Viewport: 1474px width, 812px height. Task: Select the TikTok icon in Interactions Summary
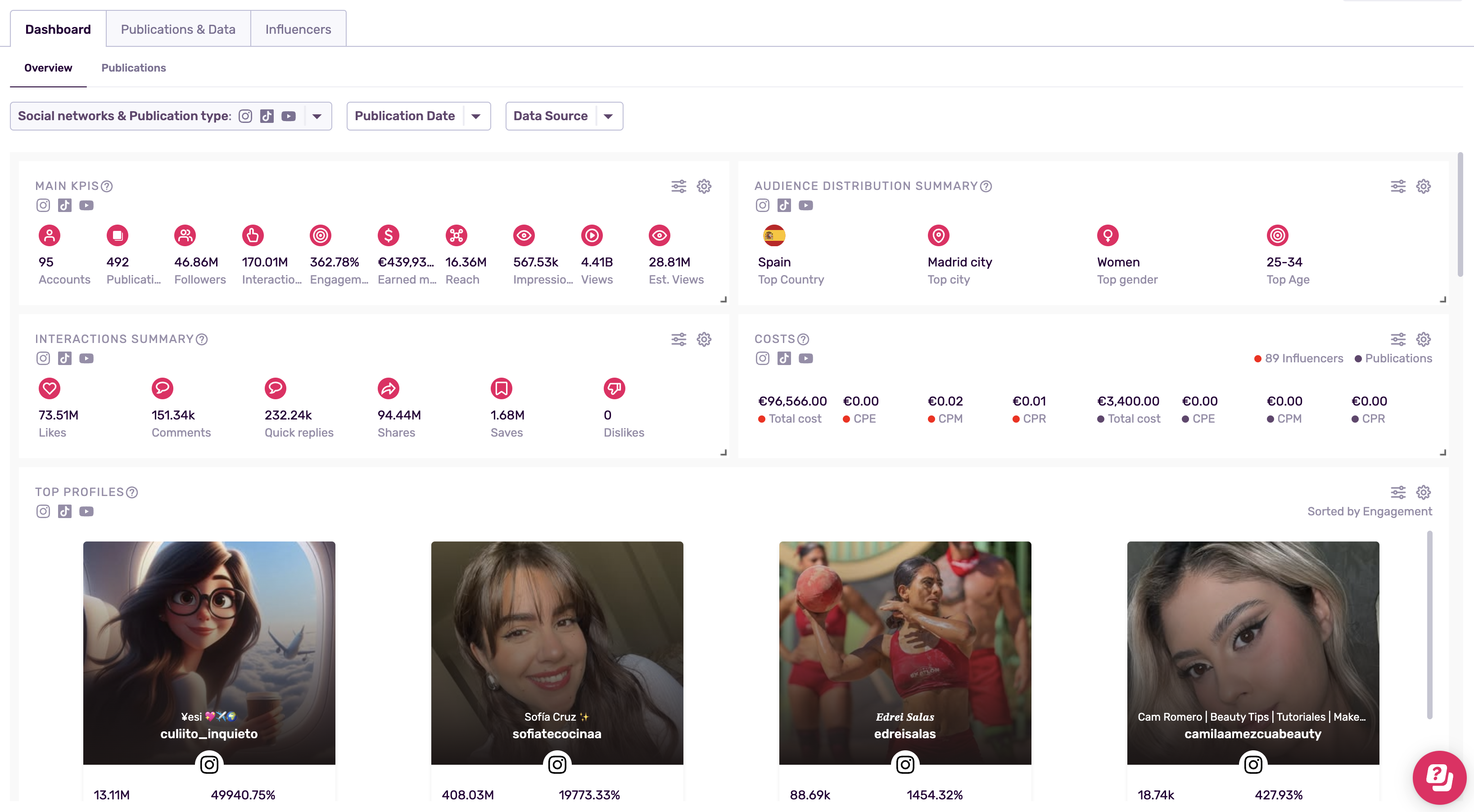[65, 358]
